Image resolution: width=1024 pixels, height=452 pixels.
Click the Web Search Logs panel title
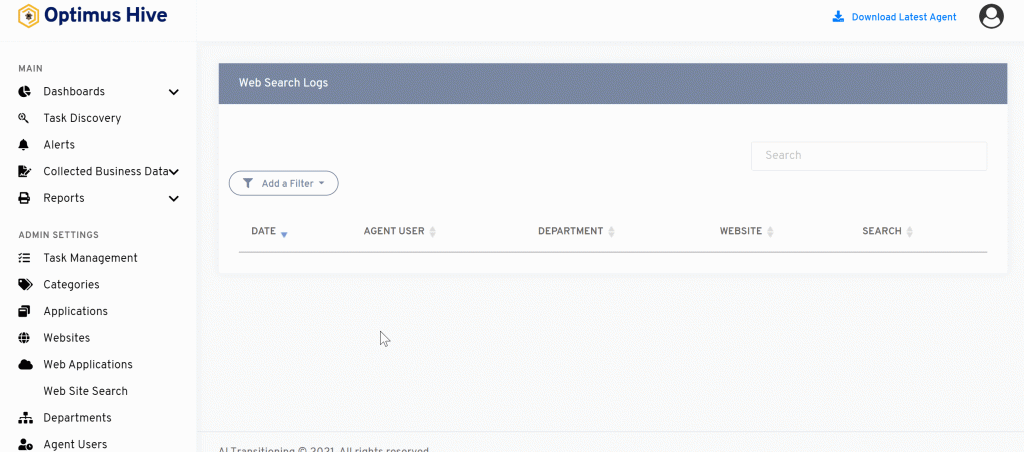click(283, 83)
